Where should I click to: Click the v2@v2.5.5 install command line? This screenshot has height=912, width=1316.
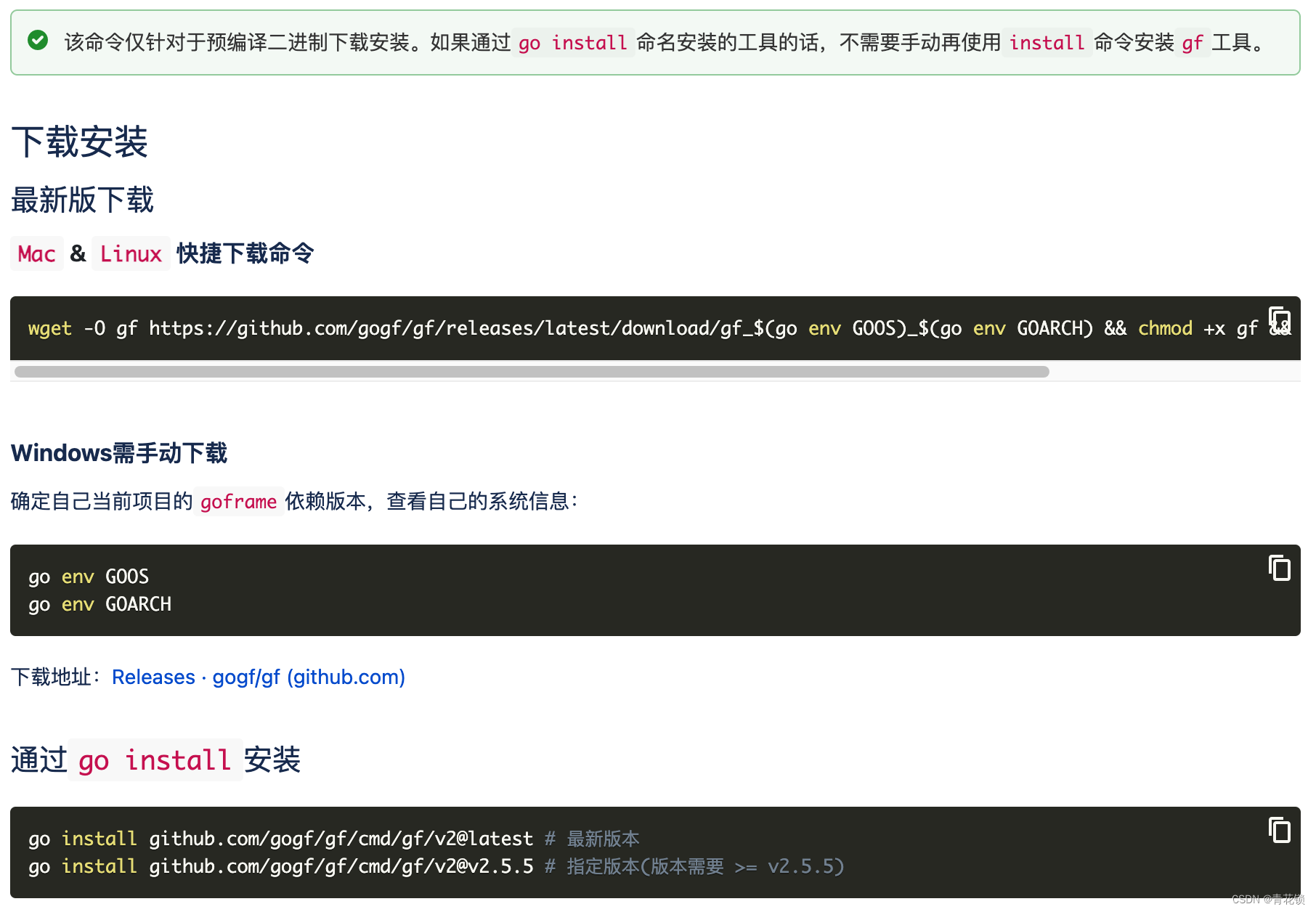click(x=436, y=866)
